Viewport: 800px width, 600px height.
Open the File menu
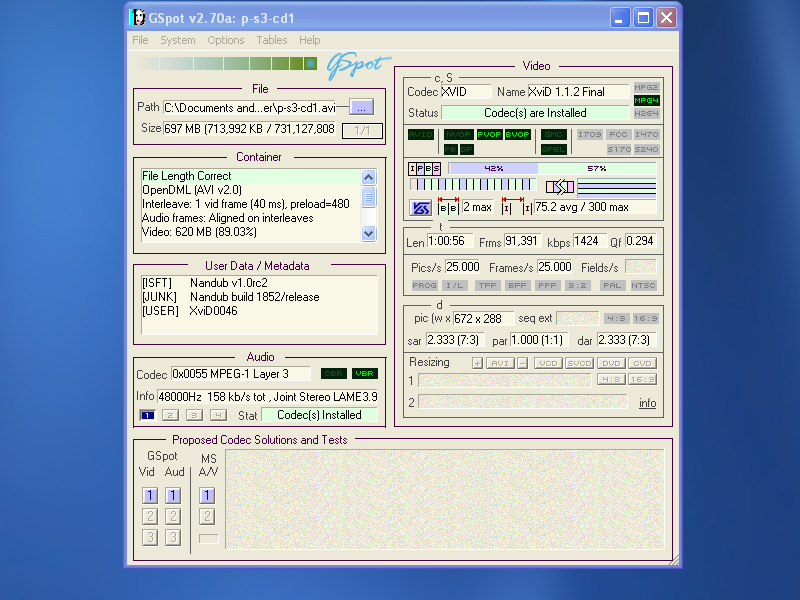[x=140, y=40]
